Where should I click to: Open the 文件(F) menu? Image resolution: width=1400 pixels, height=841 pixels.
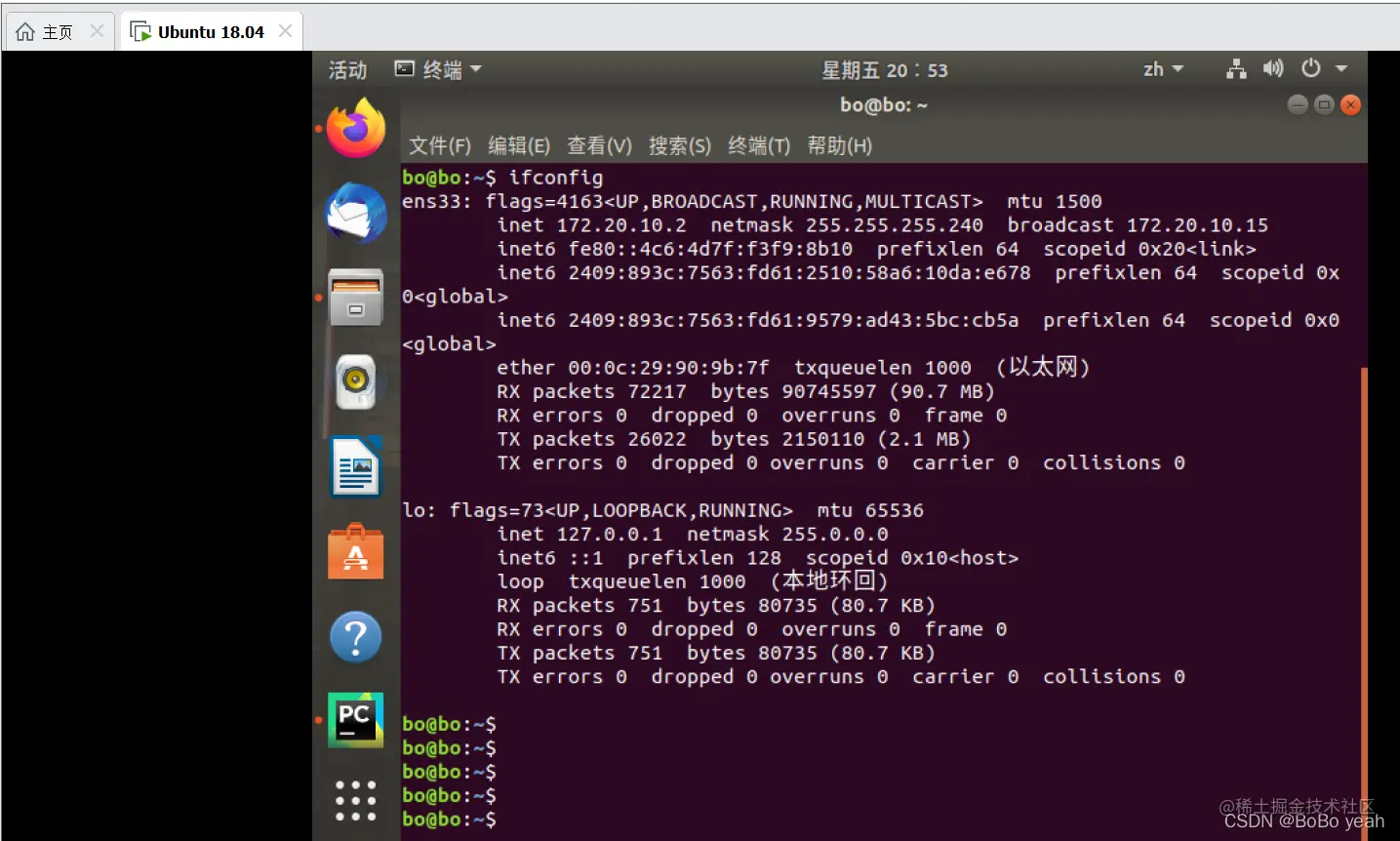[x=439, y=145]
